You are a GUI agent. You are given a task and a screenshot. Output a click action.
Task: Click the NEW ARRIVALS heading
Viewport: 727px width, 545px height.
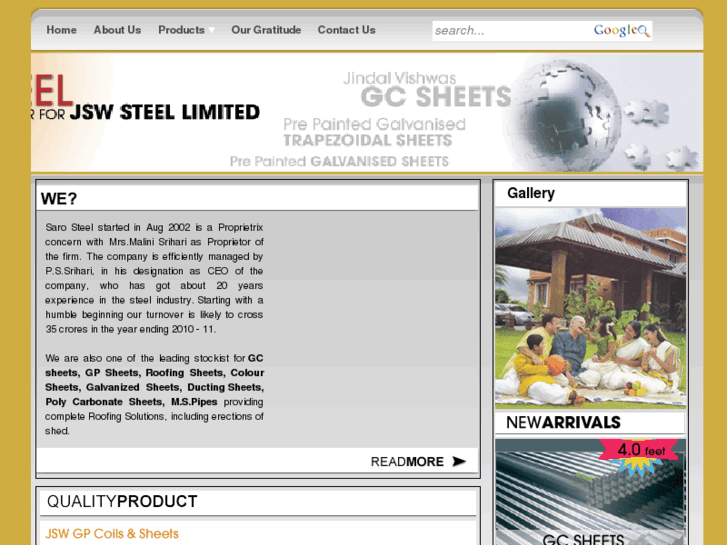(x=563, y=423)
